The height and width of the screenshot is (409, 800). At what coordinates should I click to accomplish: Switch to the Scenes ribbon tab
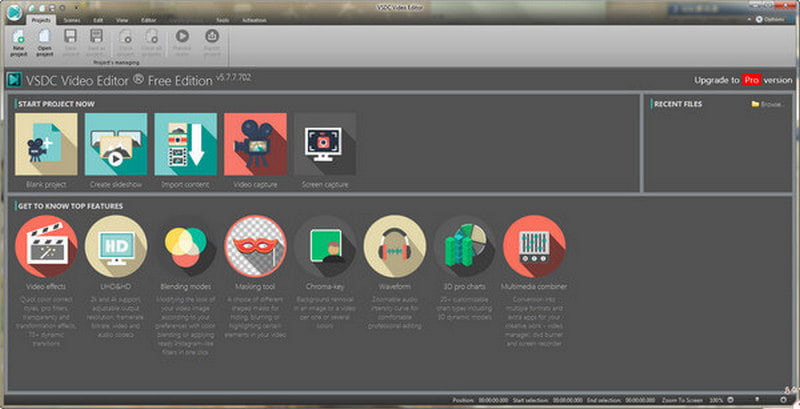[71, 20]
